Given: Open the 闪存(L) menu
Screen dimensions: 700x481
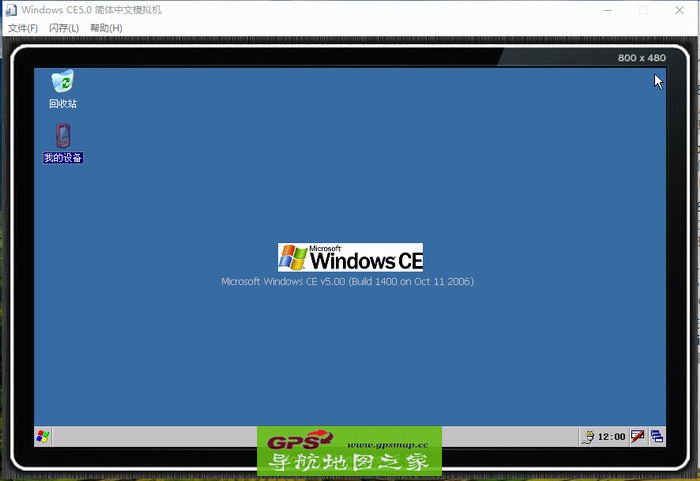Looking at the screenshot, I should [64, 28].
